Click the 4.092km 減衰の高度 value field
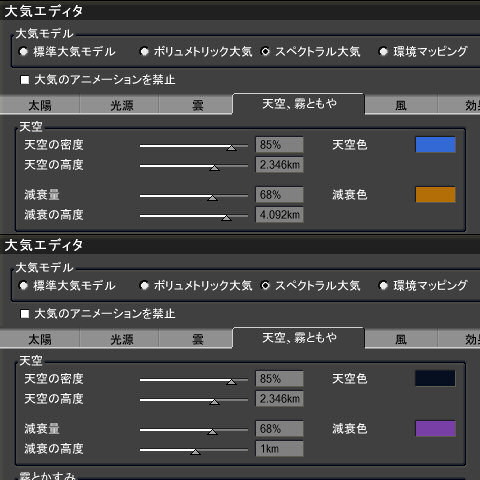 (279, 215)
